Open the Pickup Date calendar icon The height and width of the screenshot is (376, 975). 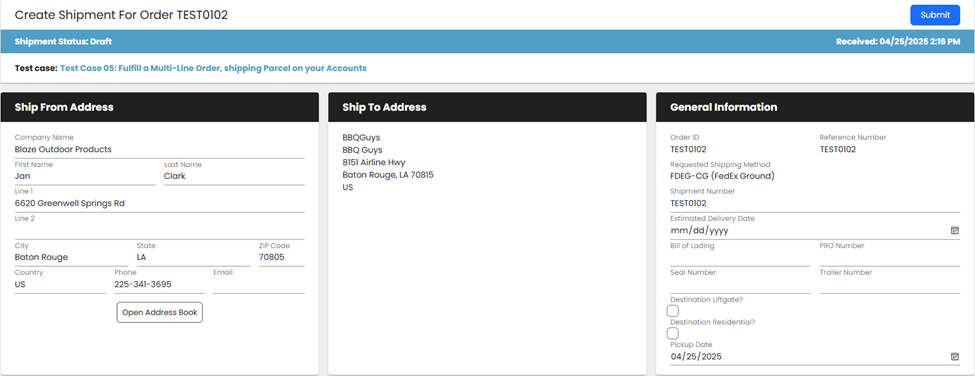[954, 357]
